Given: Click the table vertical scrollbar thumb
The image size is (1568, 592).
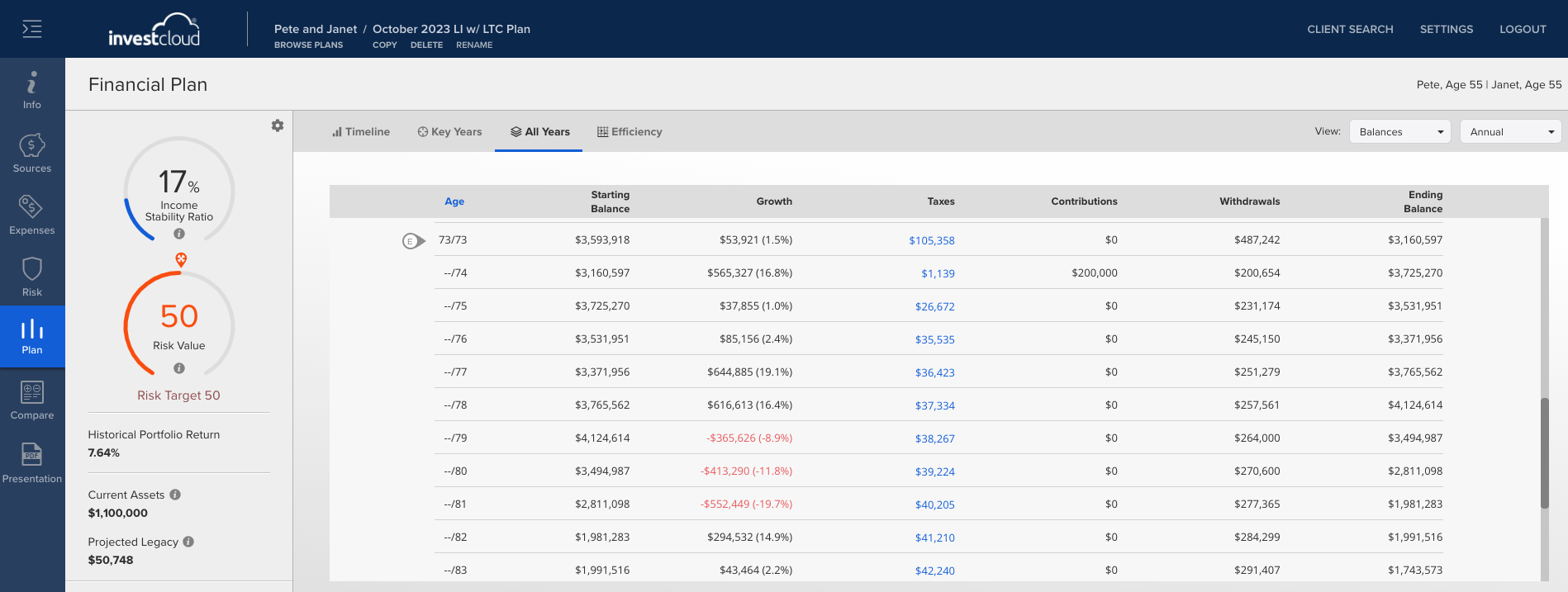Looking at the screenshot, I should point(1544,453).
